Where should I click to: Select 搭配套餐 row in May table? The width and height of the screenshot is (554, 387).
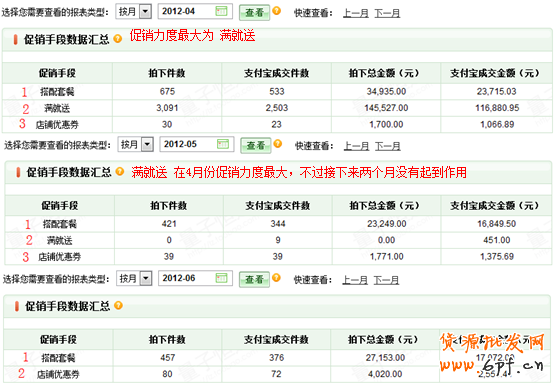278,224
